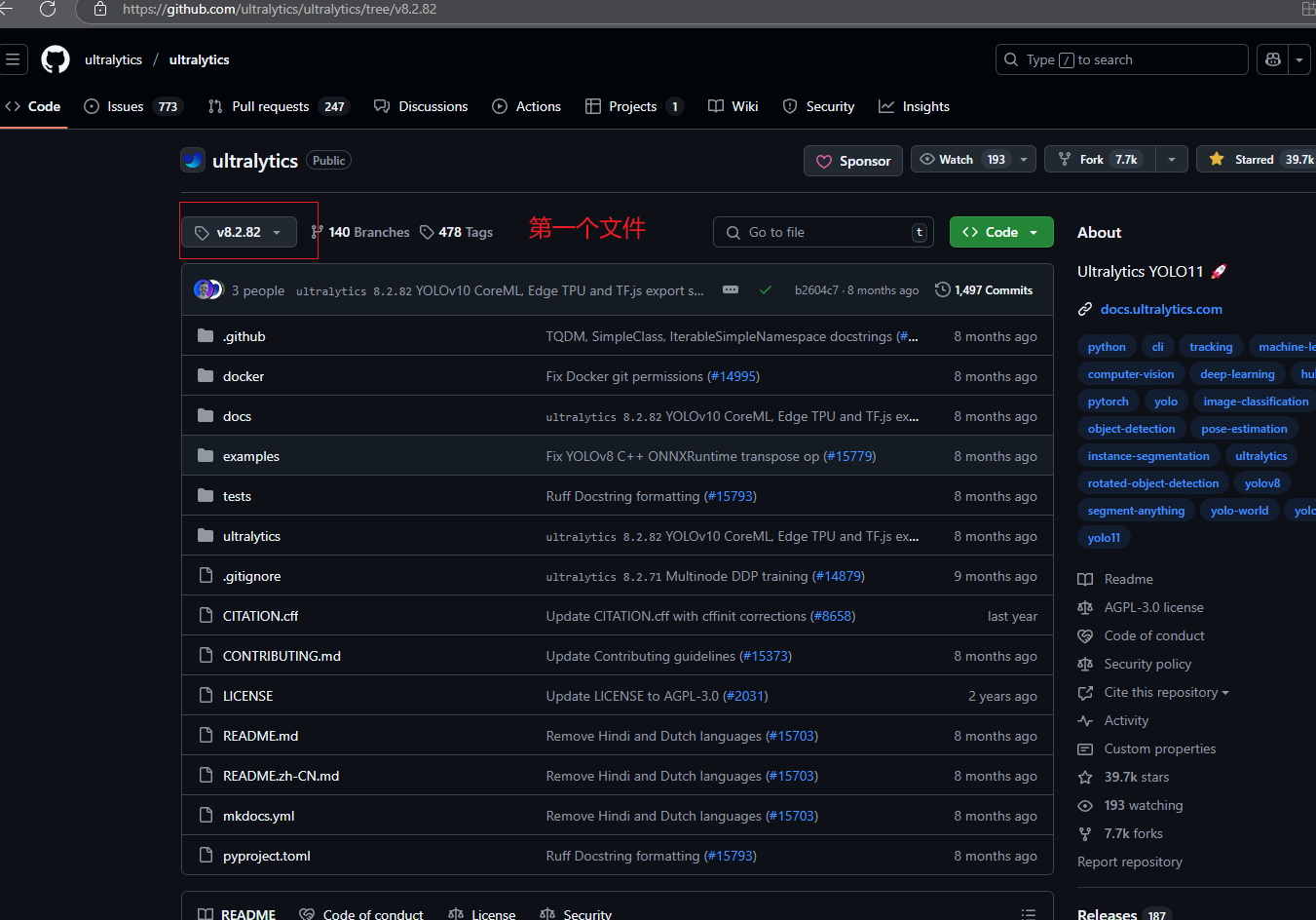Screen dimensions: 1316x920
Task: Open pull request #8658 link
Action: pyautogui.click(x=833, y=616)
